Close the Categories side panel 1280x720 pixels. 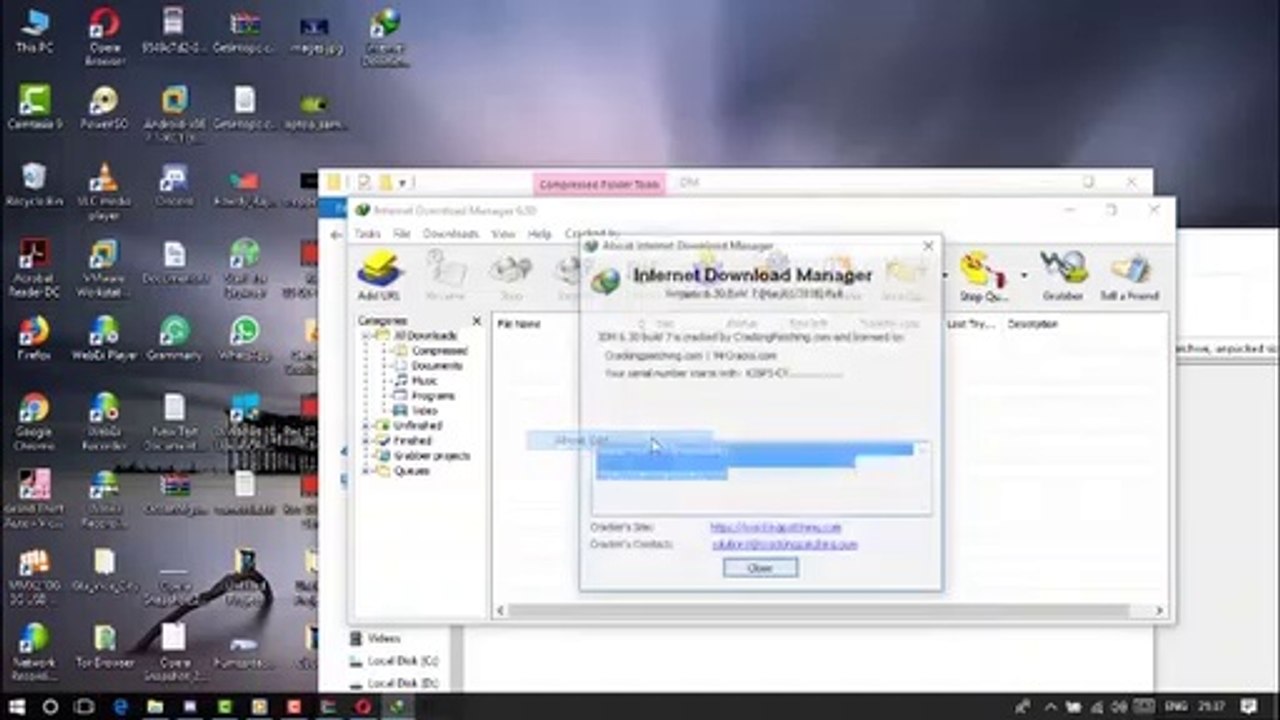(x=477, y=321)
